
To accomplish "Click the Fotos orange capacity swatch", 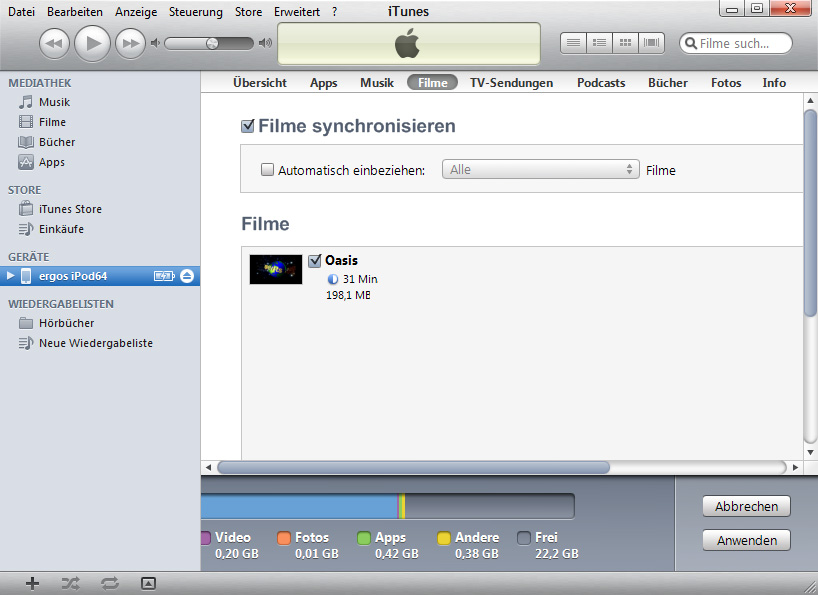I will (284, 538).
